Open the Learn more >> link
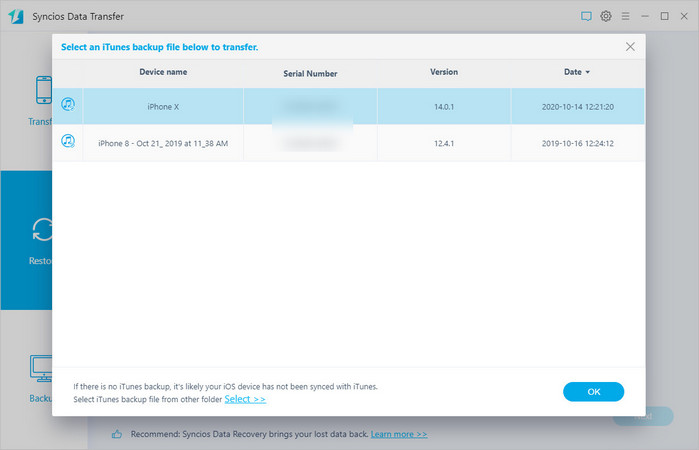Viewport: 699px width, 450px height. (399, 434)
